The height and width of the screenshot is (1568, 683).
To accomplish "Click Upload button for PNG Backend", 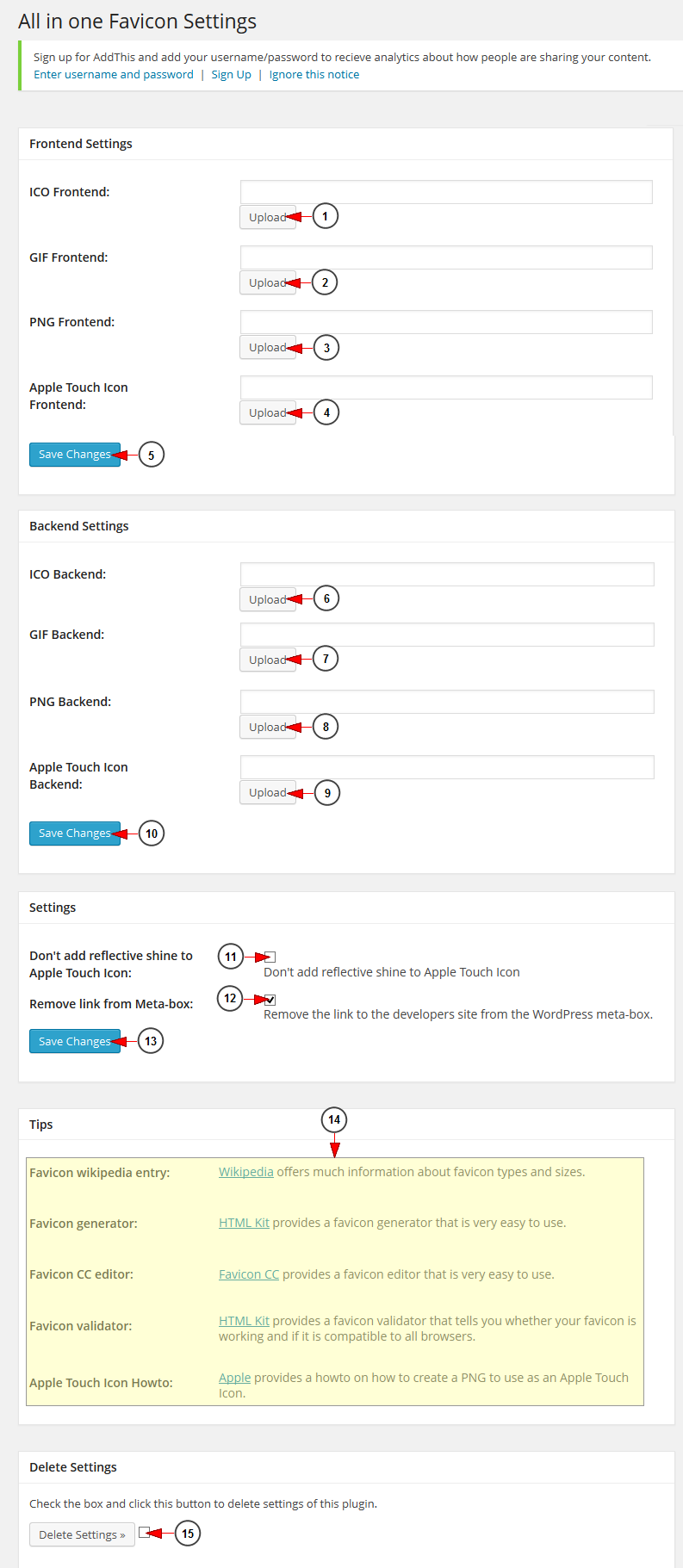I will 267,727.
